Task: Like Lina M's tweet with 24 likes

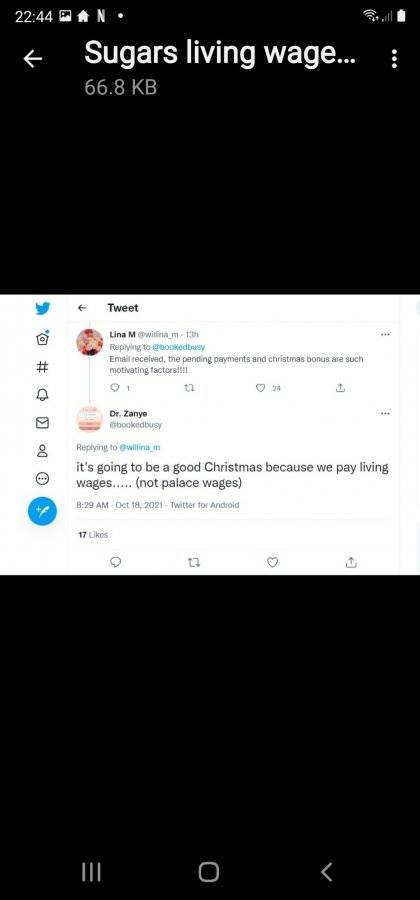Action: [x=261, y=389]
